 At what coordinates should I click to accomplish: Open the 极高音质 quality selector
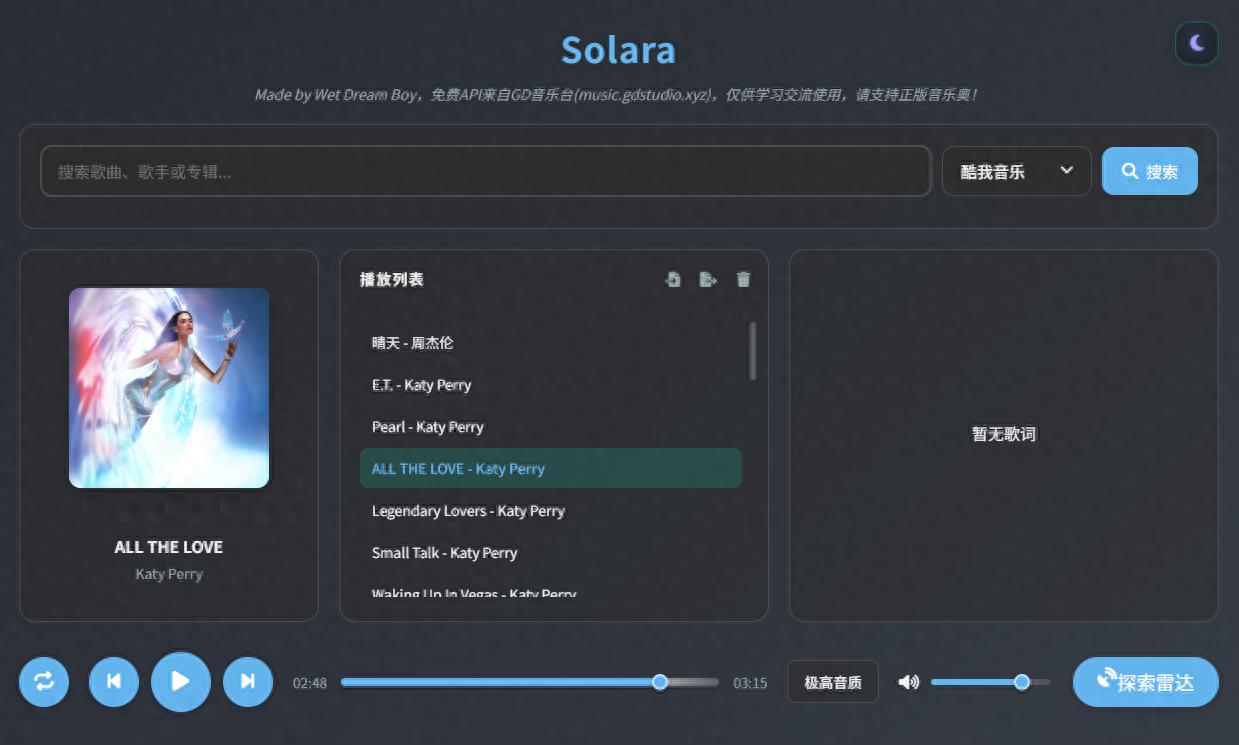tap(833, 681)
